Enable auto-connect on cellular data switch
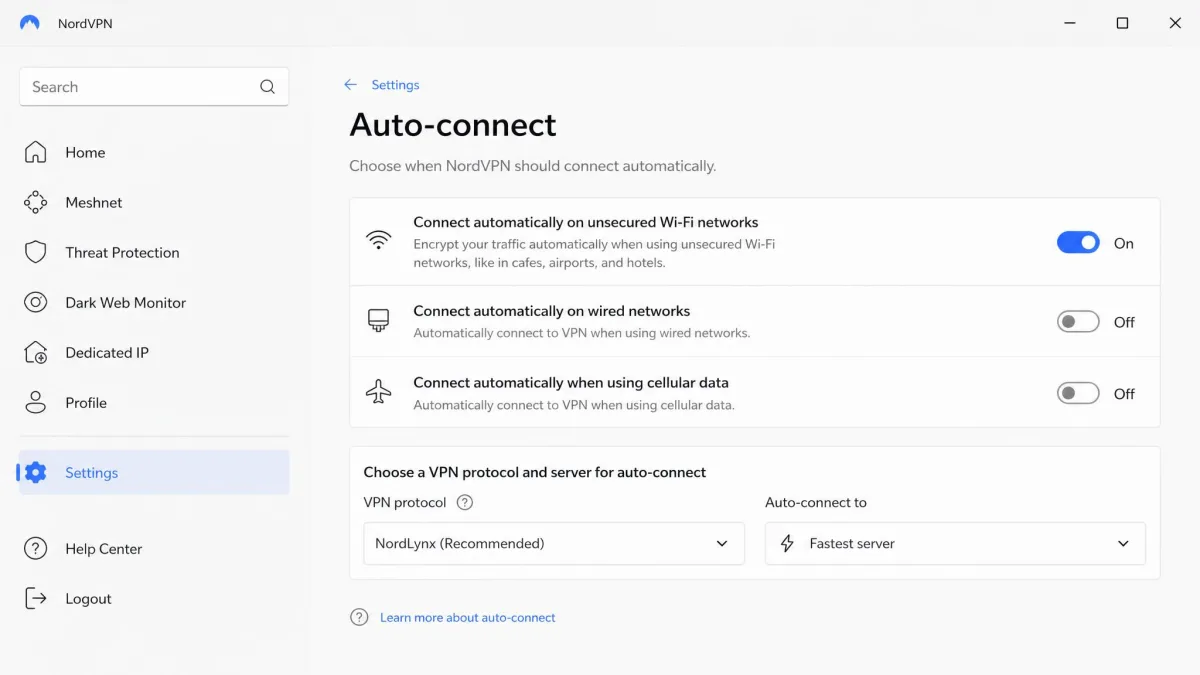The width and height of the screenshot is (1200, 675). pos(1078,394)
